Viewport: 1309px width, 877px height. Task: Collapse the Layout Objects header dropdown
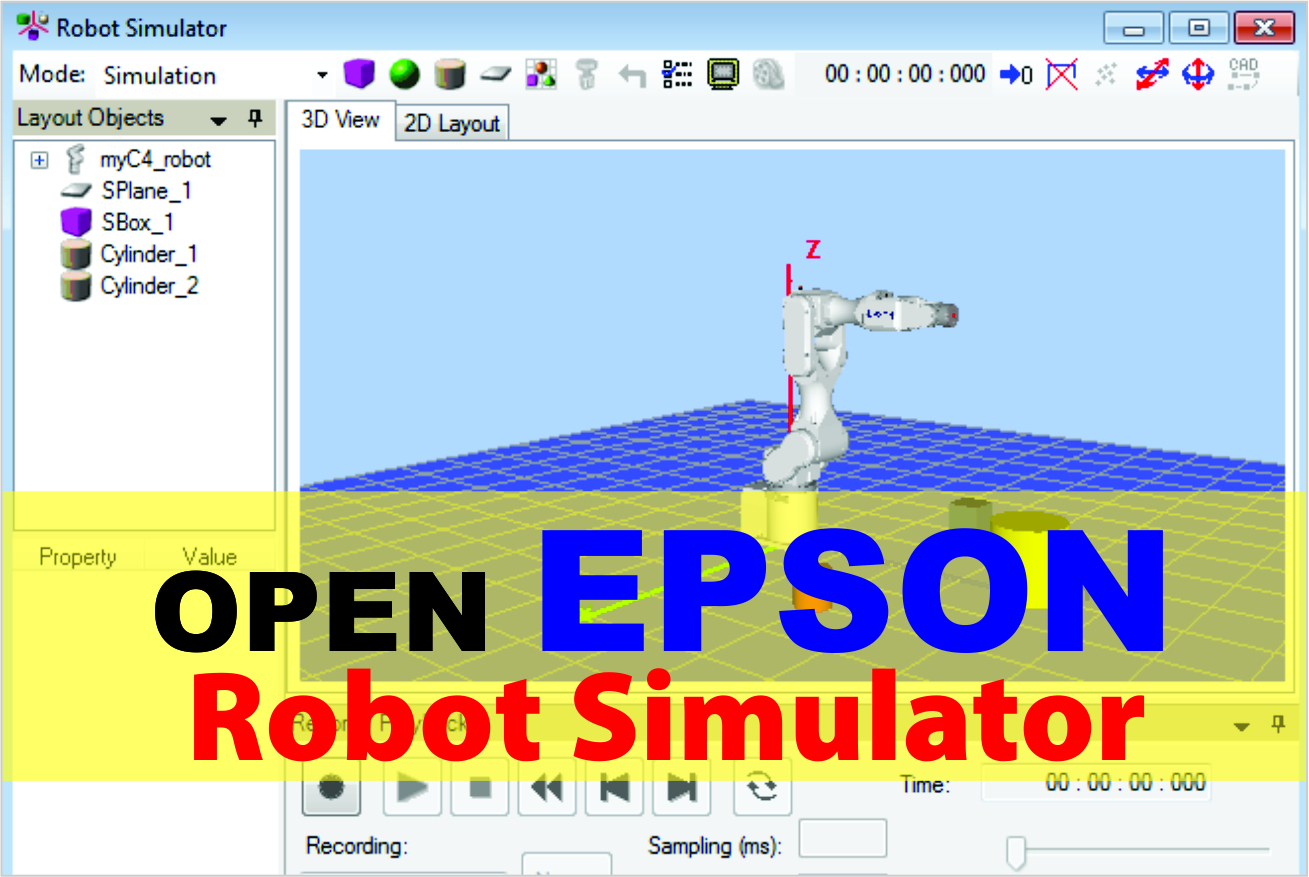click(218, 118)
